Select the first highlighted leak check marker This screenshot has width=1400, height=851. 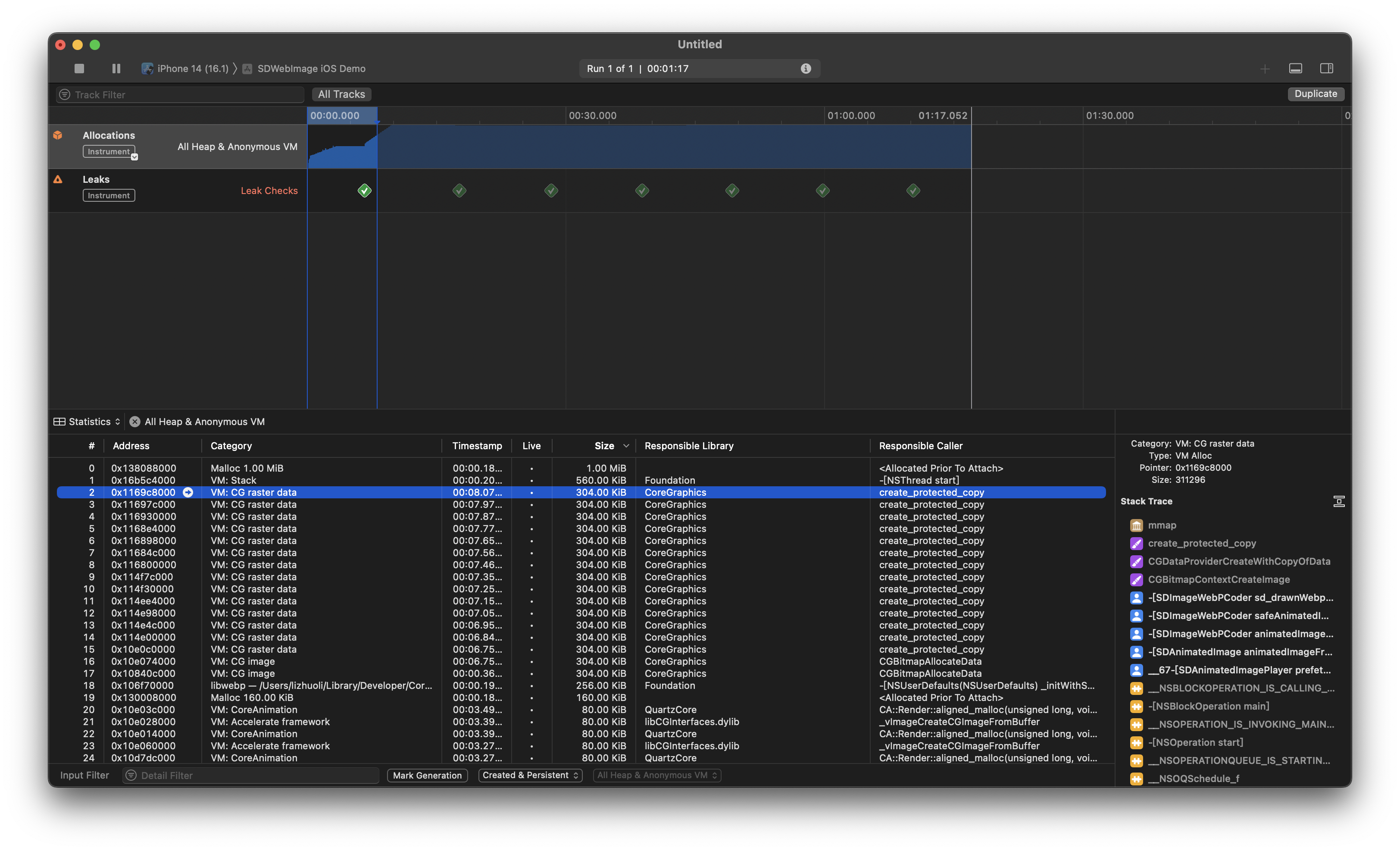pyautogui.click(x=365, y=191)
